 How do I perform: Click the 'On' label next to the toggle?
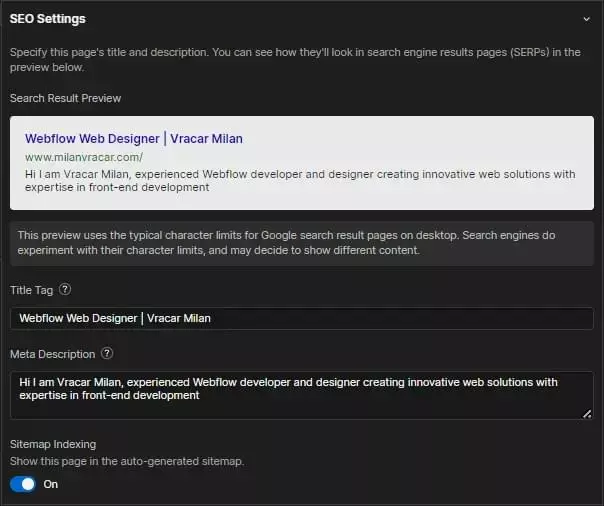[x=50, y=484]
